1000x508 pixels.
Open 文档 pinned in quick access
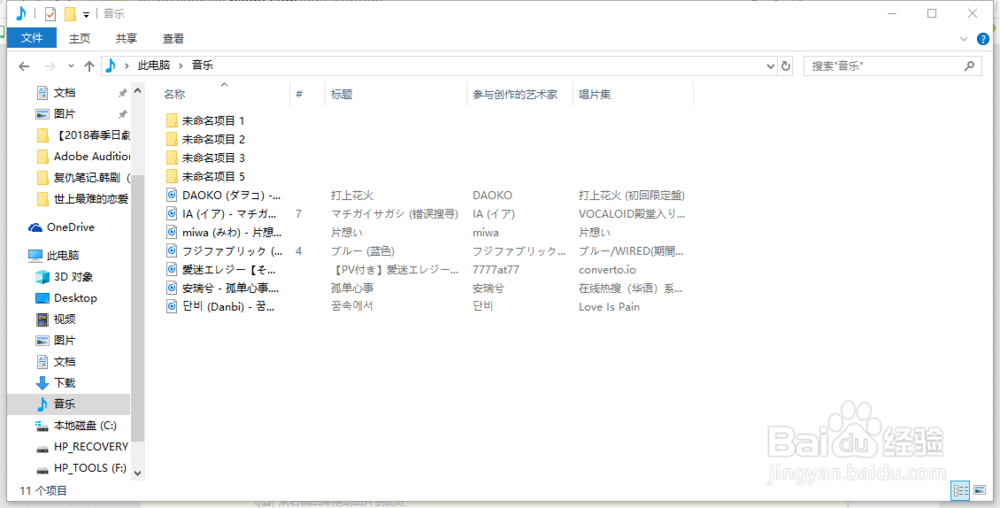click(x=64, y=93)
